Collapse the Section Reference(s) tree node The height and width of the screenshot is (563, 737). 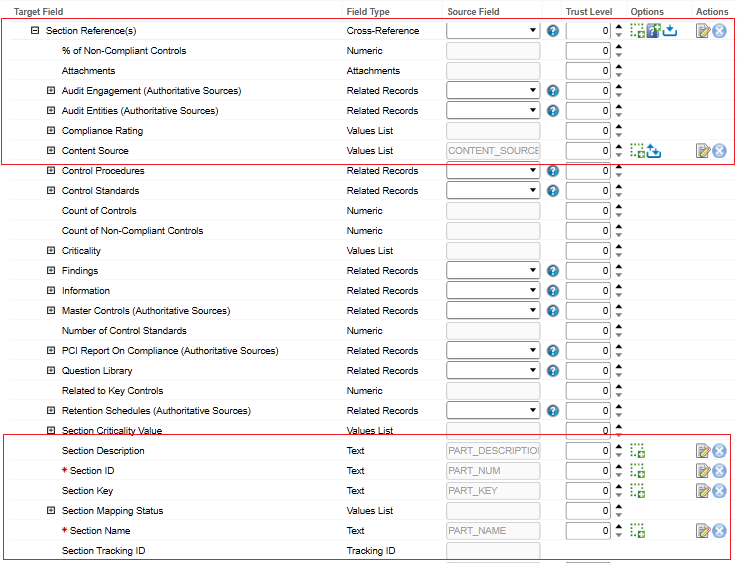pyautogui.click(x=35, y=31)
